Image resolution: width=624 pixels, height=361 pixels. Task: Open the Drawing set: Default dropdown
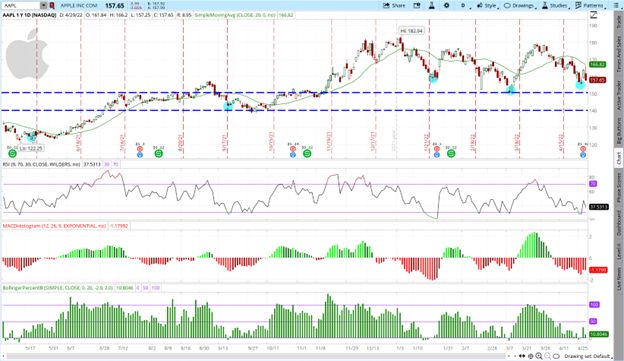coord(589,356)
